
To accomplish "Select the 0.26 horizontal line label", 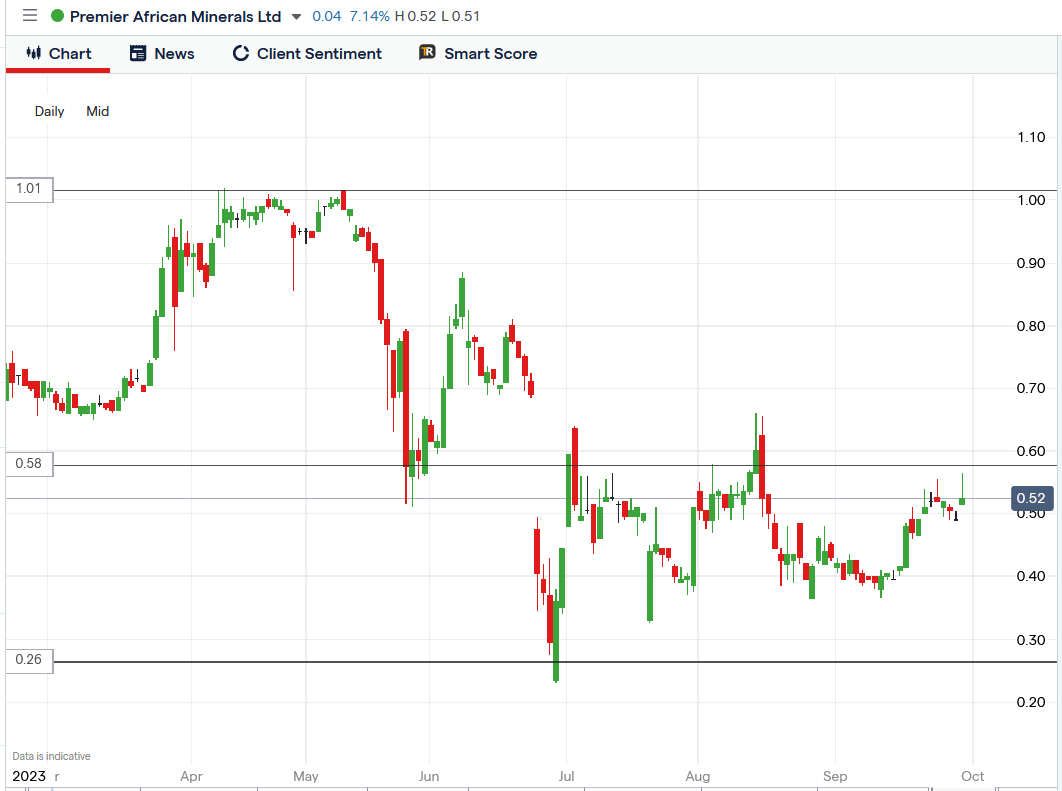I will [29, 660].
